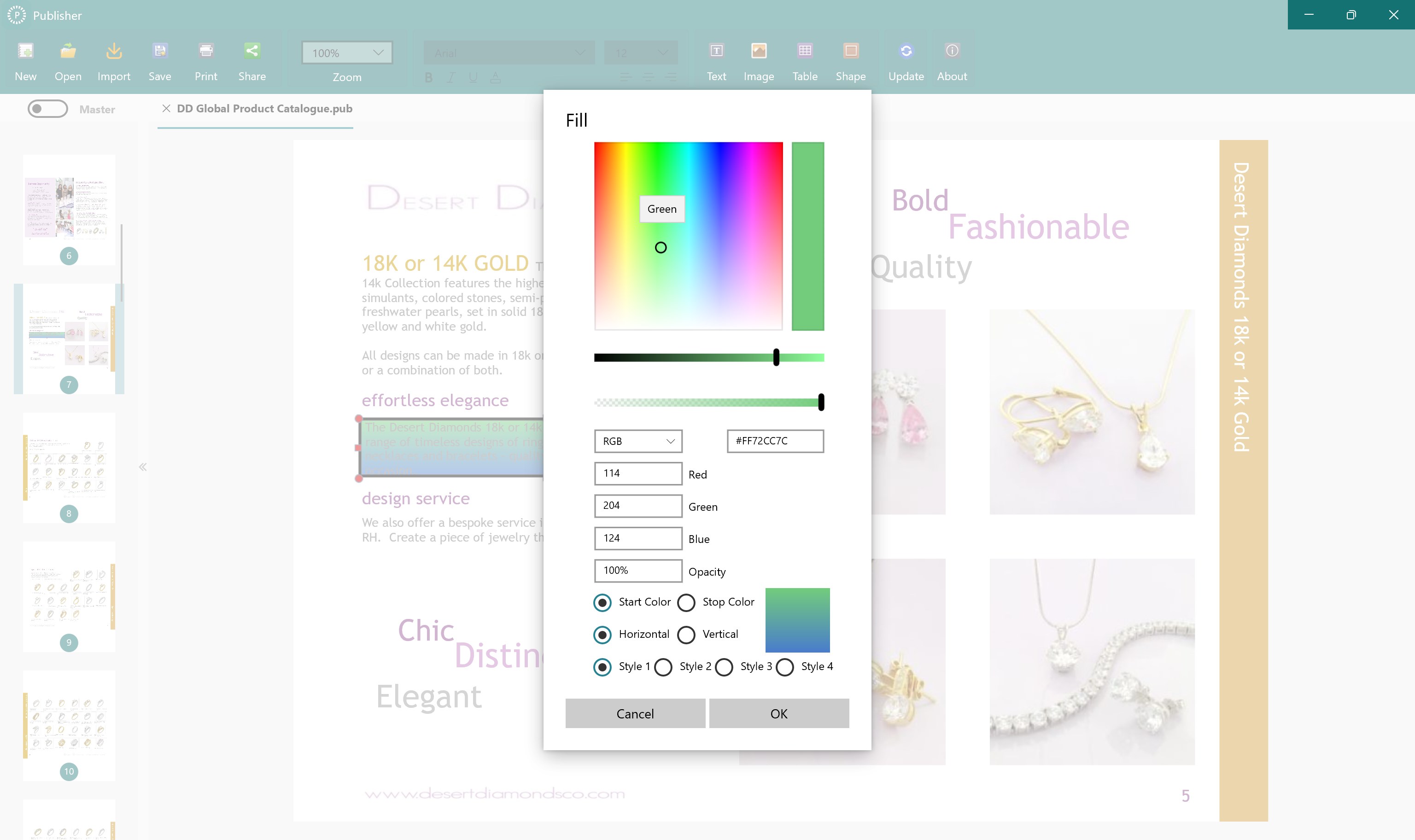Switch gradient direction to Vertical

click(687, 636)
